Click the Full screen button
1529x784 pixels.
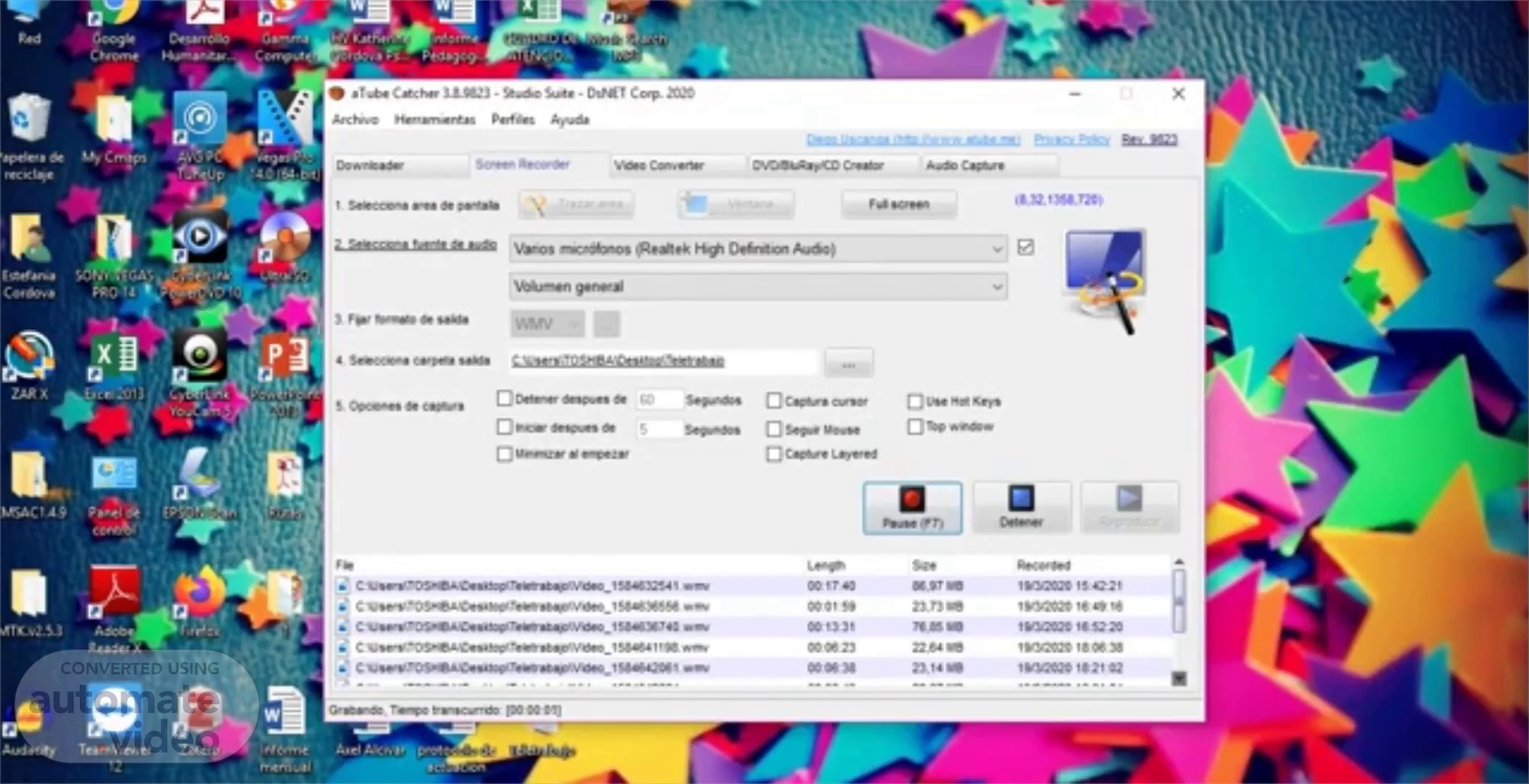click(x=898, y=204)
